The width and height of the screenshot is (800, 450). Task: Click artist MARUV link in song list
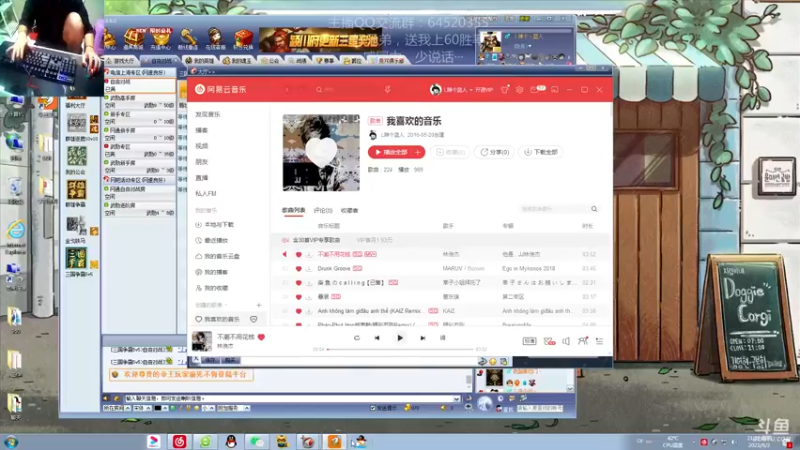(x=453, y=268)
